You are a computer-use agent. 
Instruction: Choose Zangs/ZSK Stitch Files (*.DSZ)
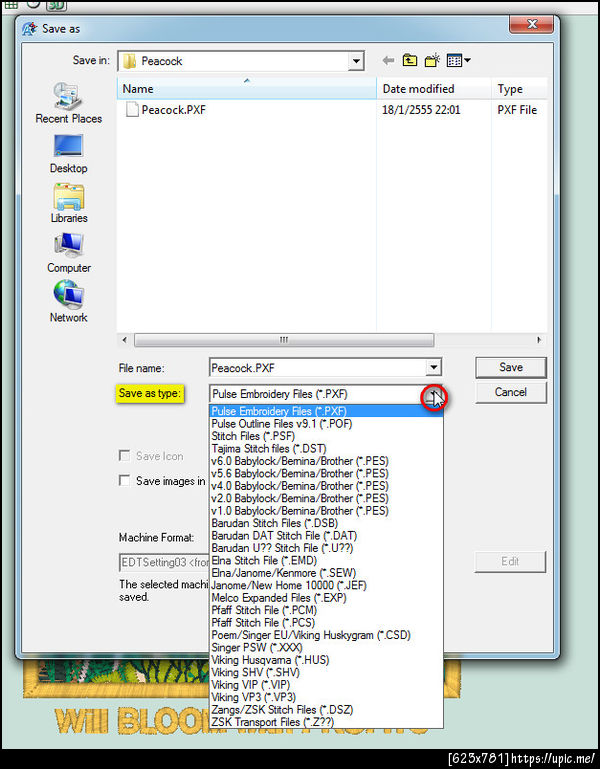pos(326,710)
